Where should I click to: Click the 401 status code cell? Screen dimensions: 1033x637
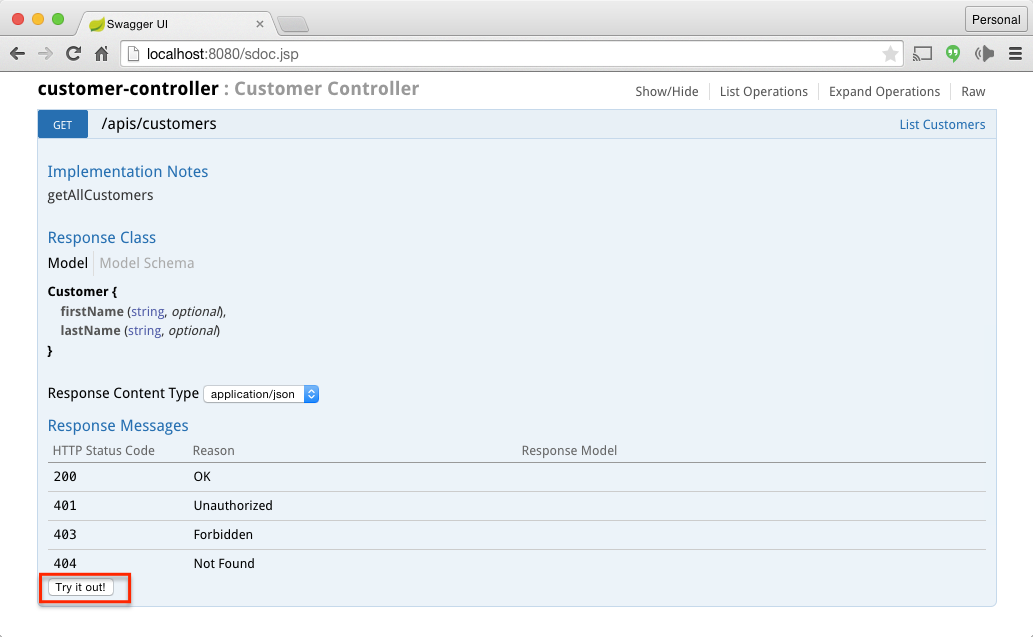coord(65,505)
